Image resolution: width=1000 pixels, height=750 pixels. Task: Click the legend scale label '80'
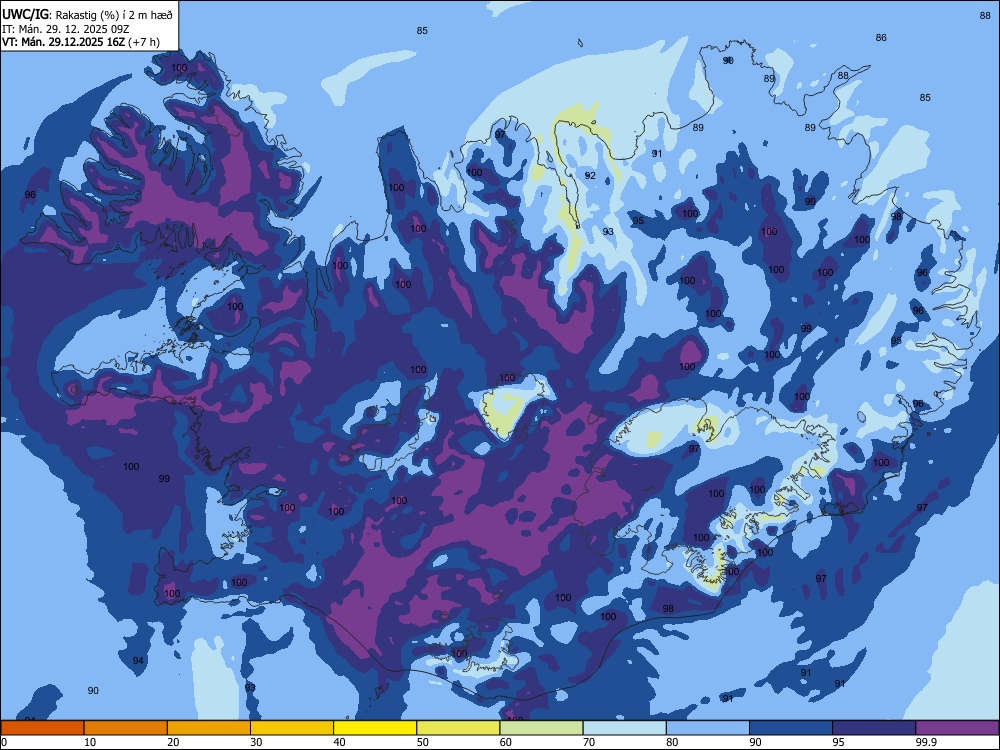click(x=672, y=742)
